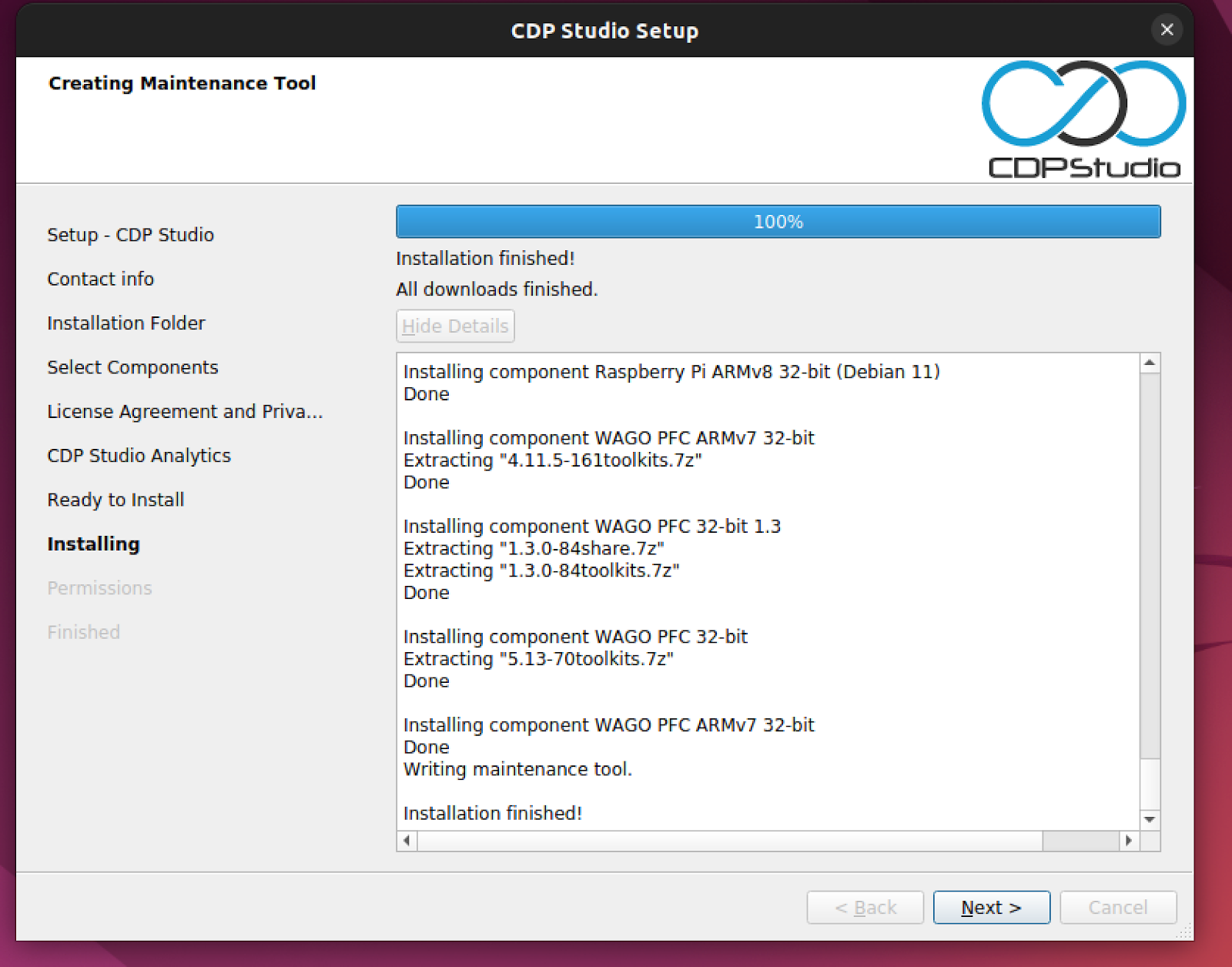Collapse the details log with Hide Details

click(455, 326)
